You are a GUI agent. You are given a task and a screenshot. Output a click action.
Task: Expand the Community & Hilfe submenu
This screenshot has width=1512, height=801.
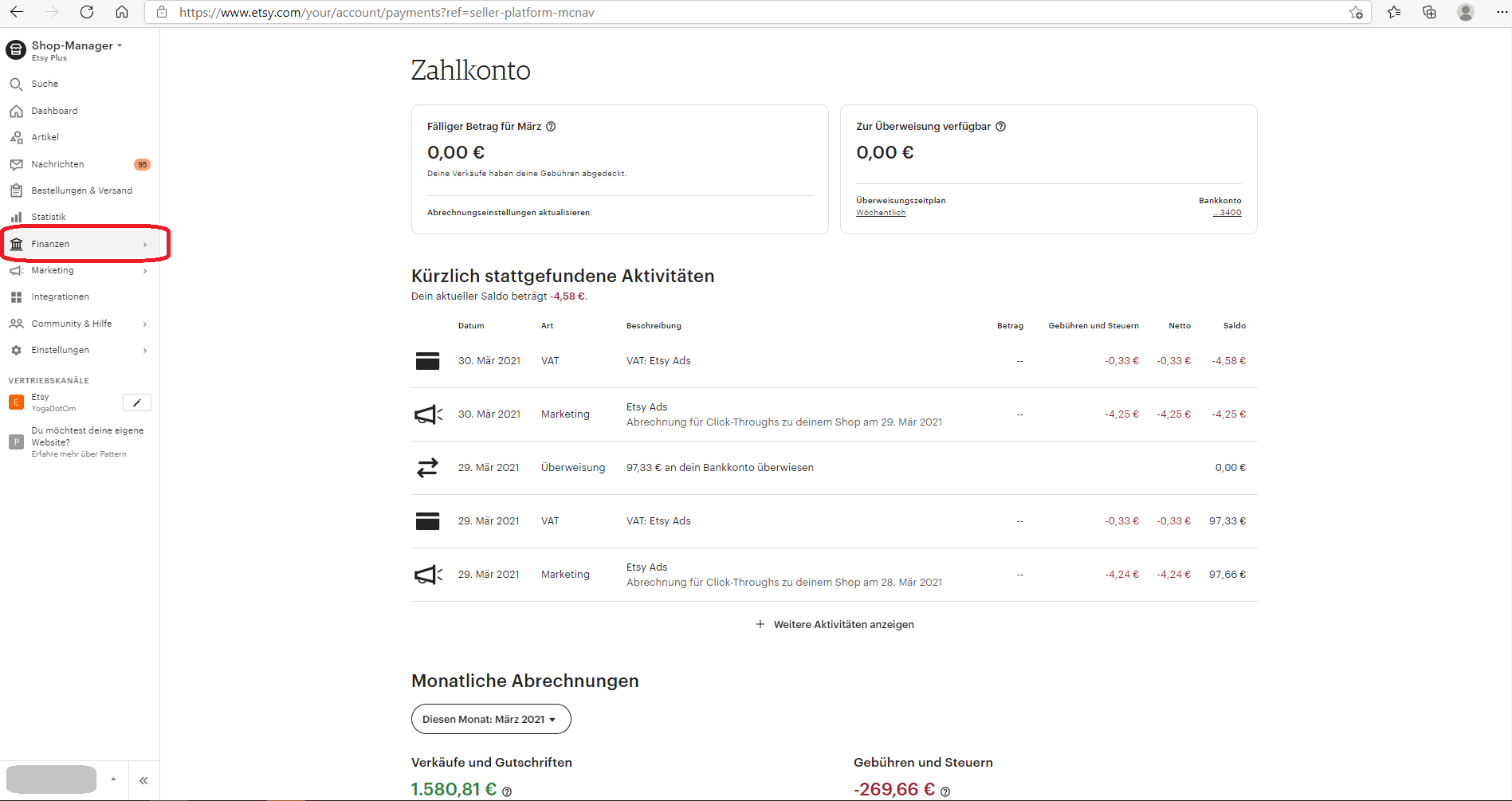pos(144,324)
